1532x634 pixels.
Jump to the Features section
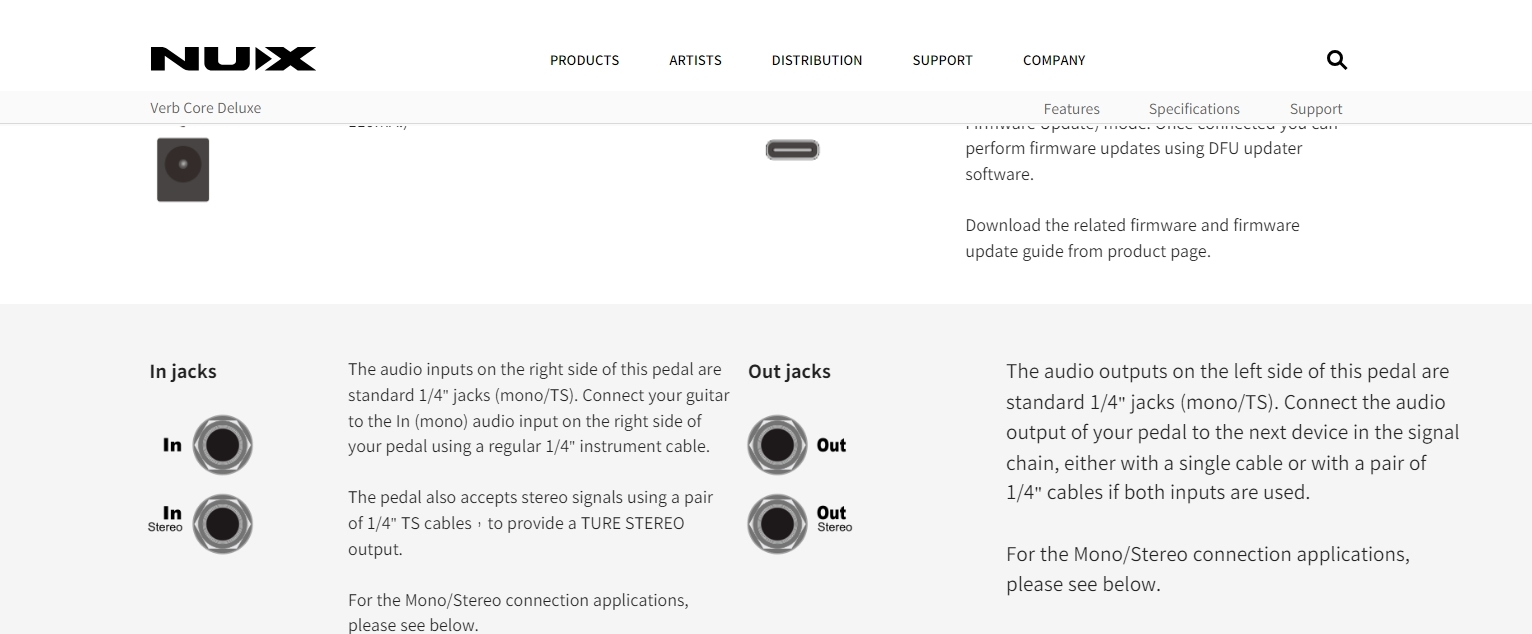(1071, 109)
